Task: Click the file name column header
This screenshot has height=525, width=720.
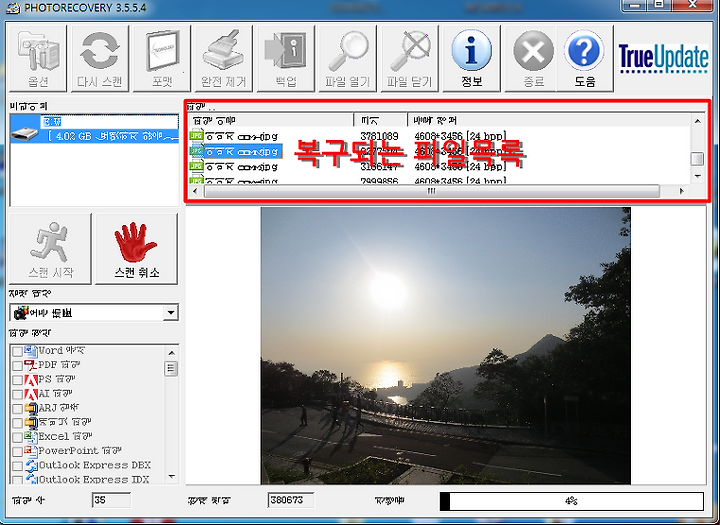Action: [x=271, y=120]
